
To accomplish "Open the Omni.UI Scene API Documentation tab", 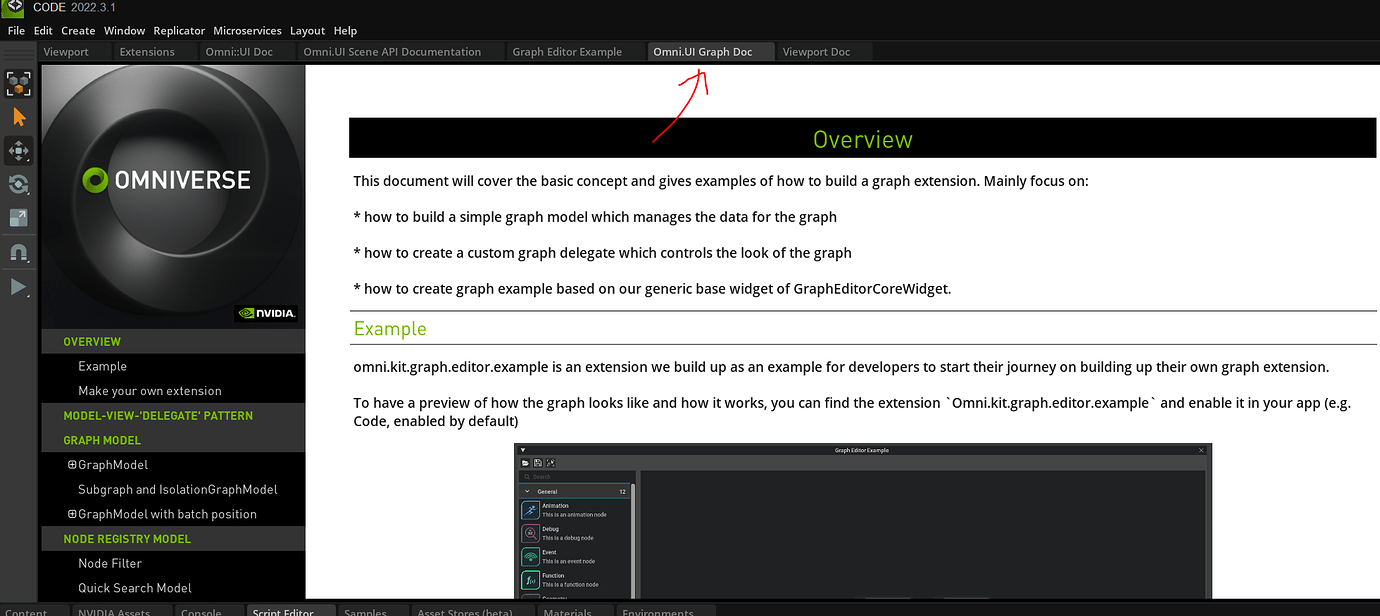I will click(x=391, y=51).
